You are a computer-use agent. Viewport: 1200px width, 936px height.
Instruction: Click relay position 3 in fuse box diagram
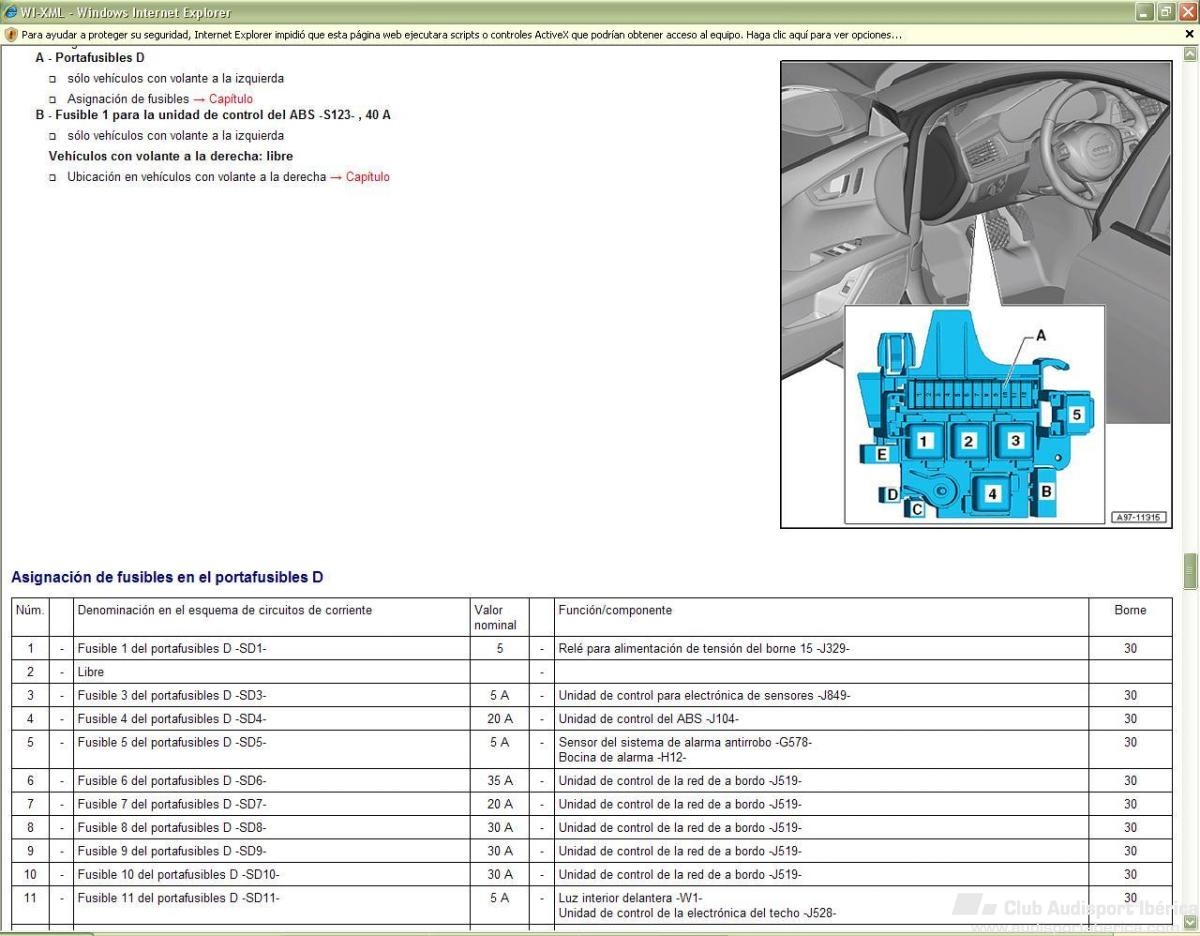click(1015, 440)
